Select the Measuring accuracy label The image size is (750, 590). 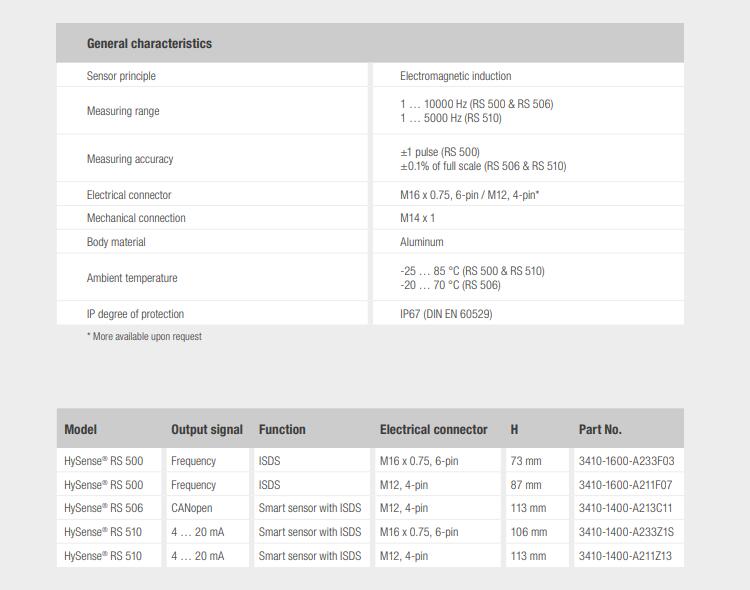point(130,159)
